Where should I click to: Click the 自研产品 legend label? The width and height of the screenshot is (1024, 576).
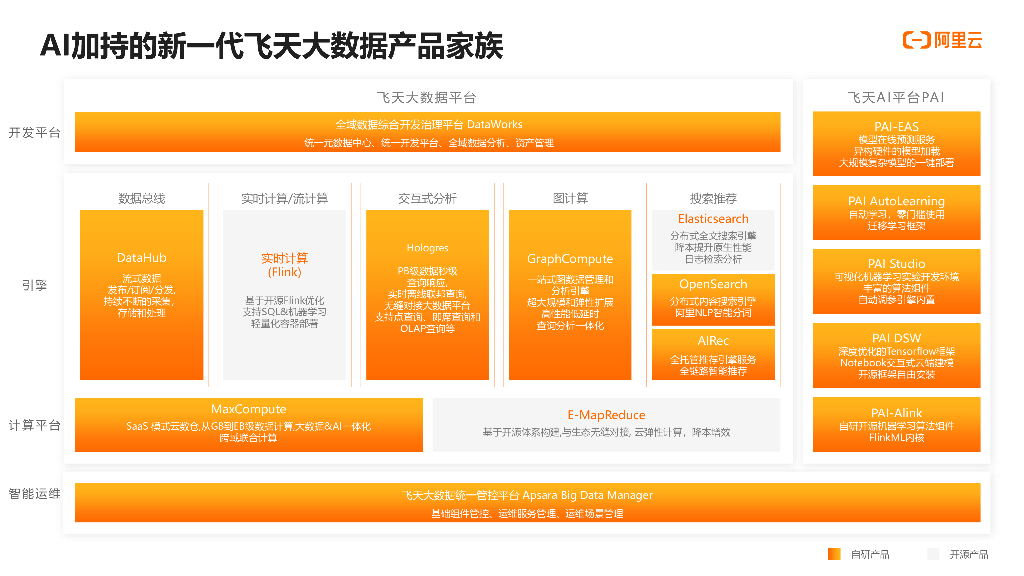click(870, 554)
